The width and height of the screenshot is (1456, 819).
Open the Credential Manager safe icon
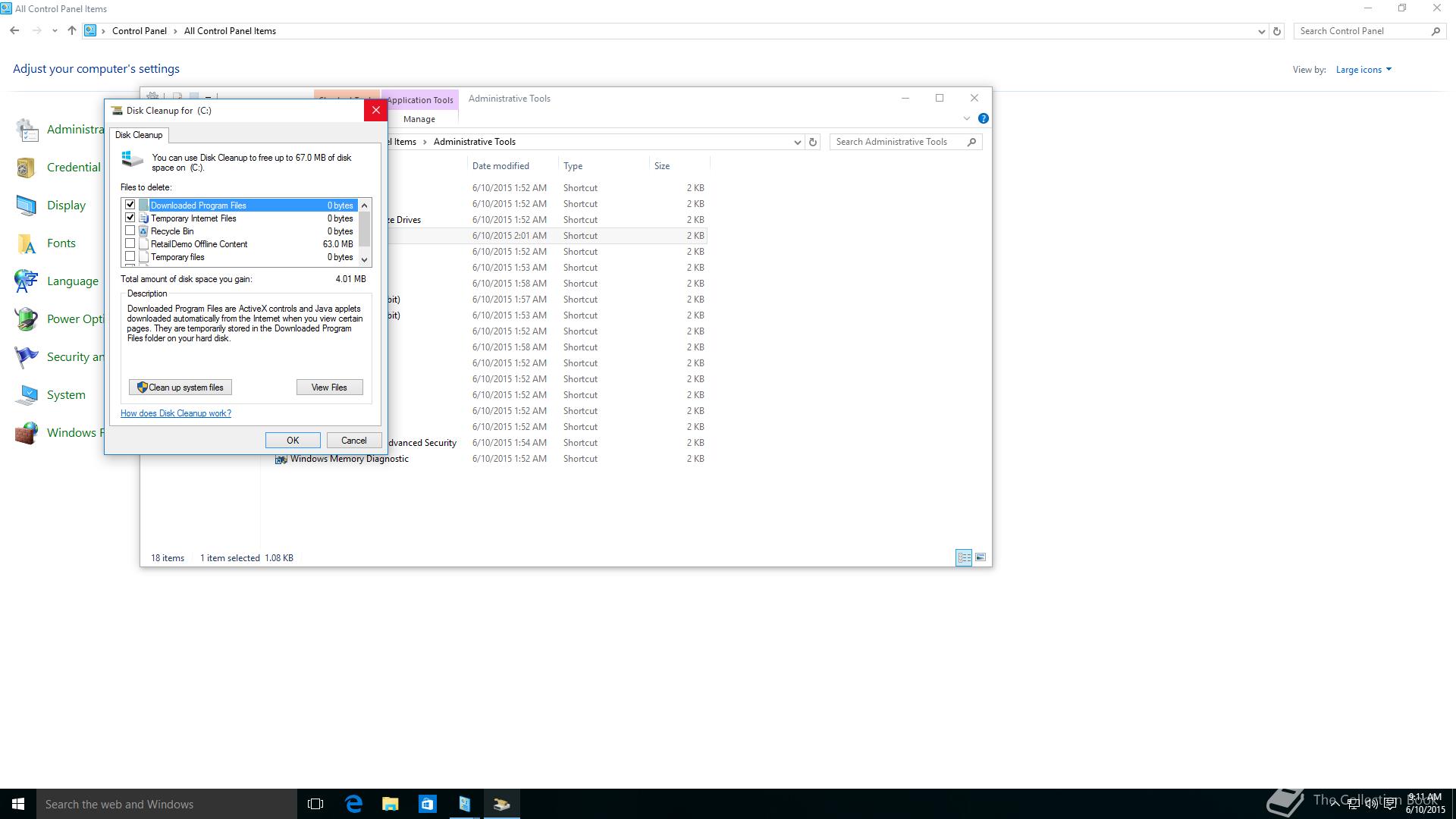[x=26, y=168]
